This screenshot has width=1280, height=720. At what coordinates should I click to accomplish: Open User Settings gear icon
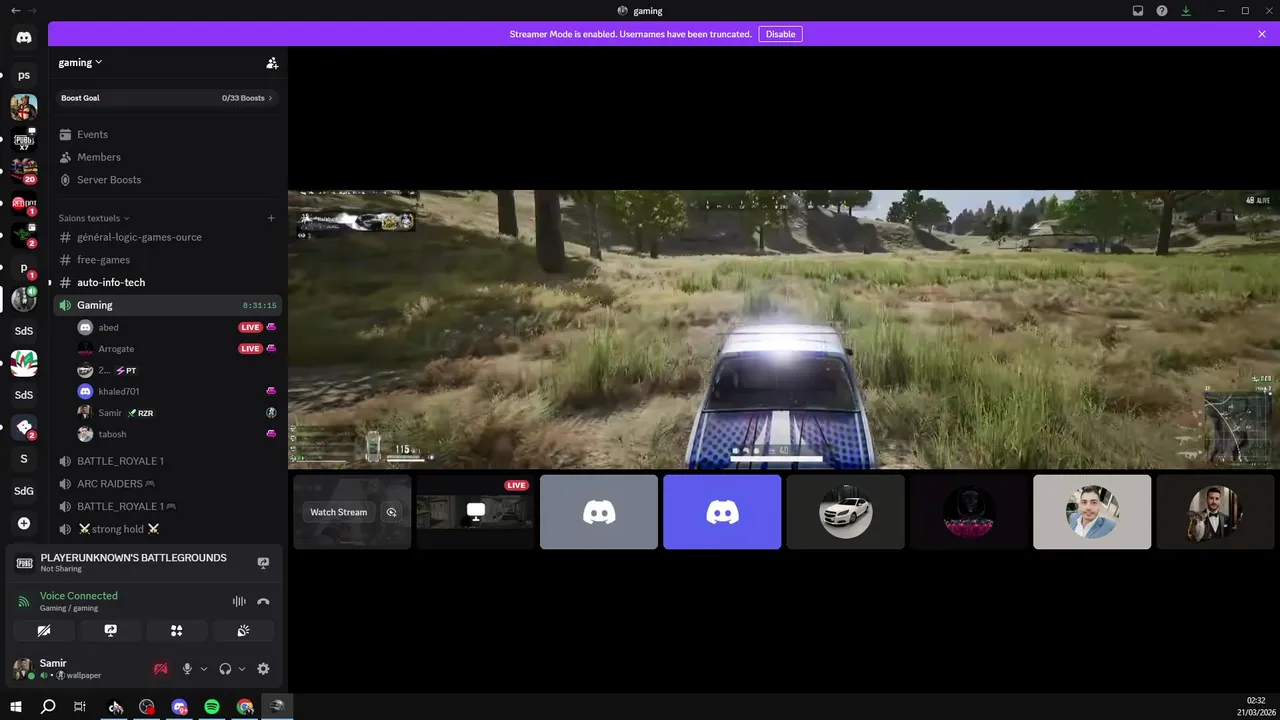click(x=263, y=669)
